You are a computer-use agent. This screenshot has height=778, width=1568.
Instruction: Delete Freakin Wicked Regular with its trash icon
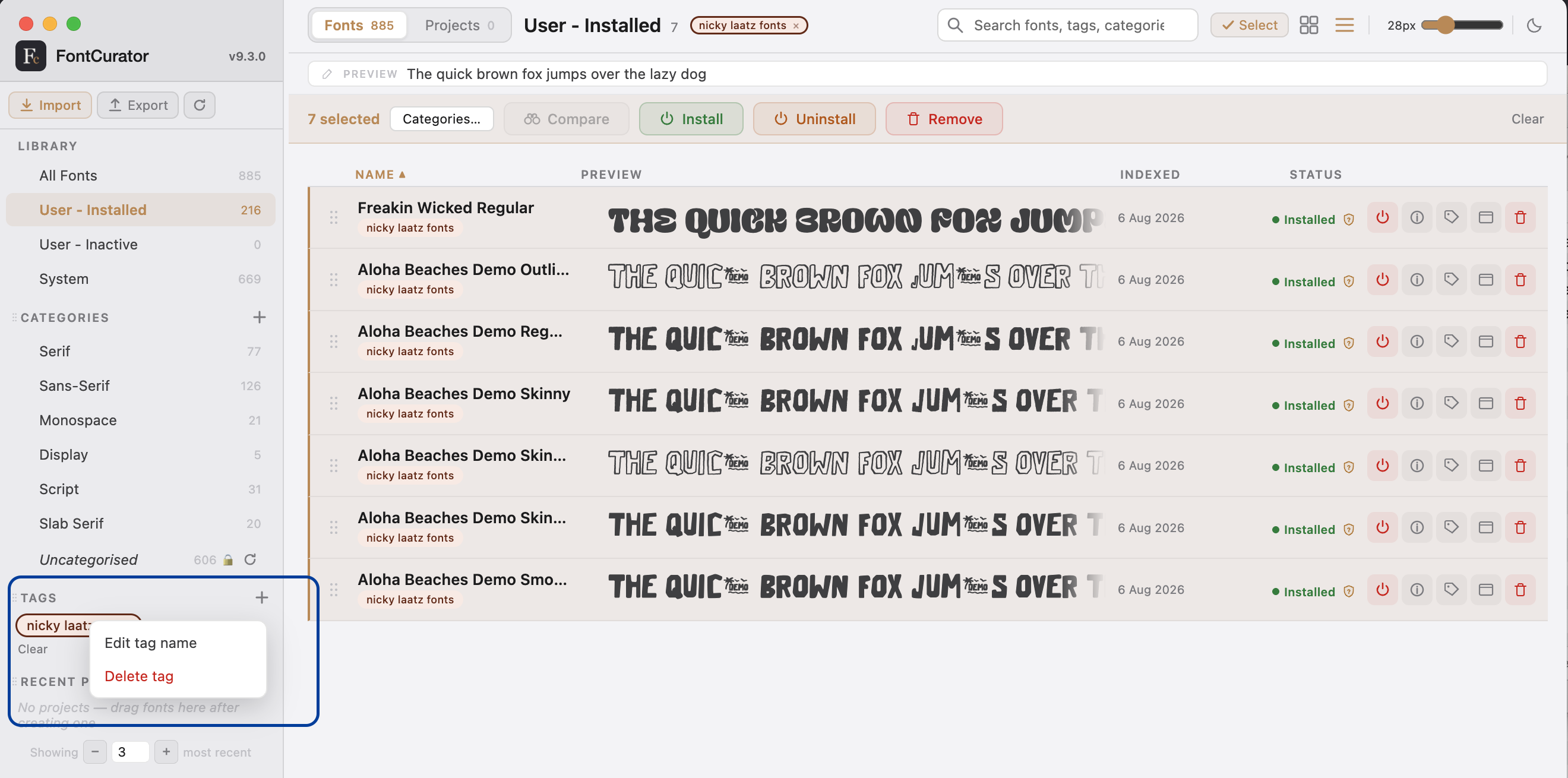(1520, 217)
